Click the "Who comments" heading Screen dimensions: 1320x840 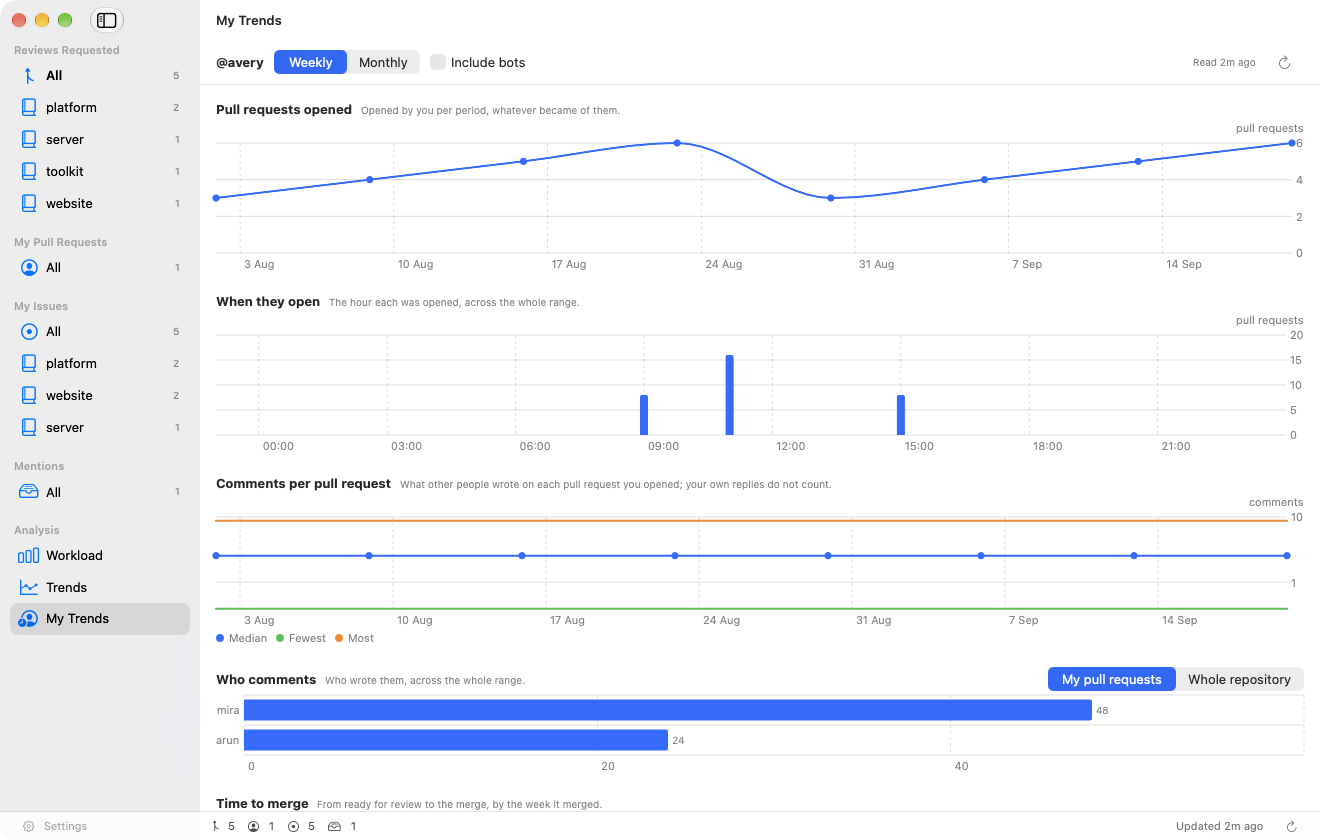point(266,679)
